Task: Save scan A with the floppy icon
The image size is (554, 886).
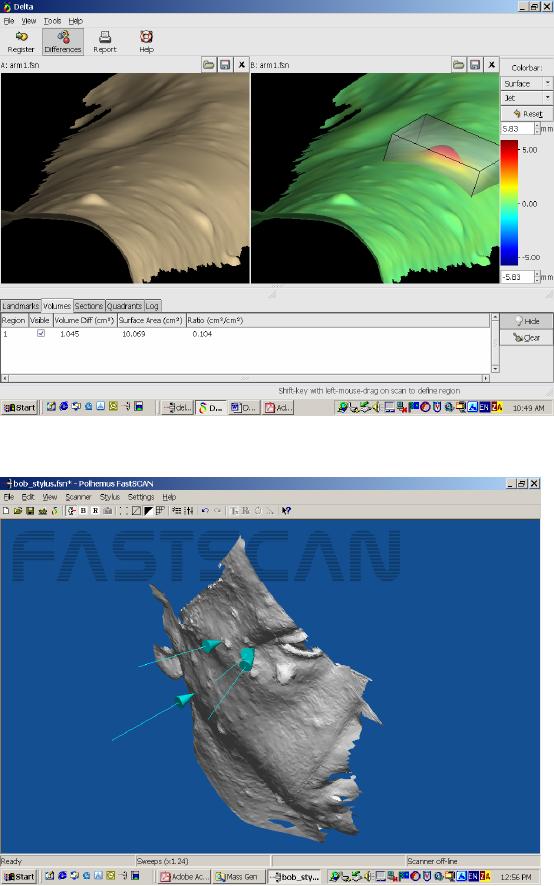Action: [225, 65]
